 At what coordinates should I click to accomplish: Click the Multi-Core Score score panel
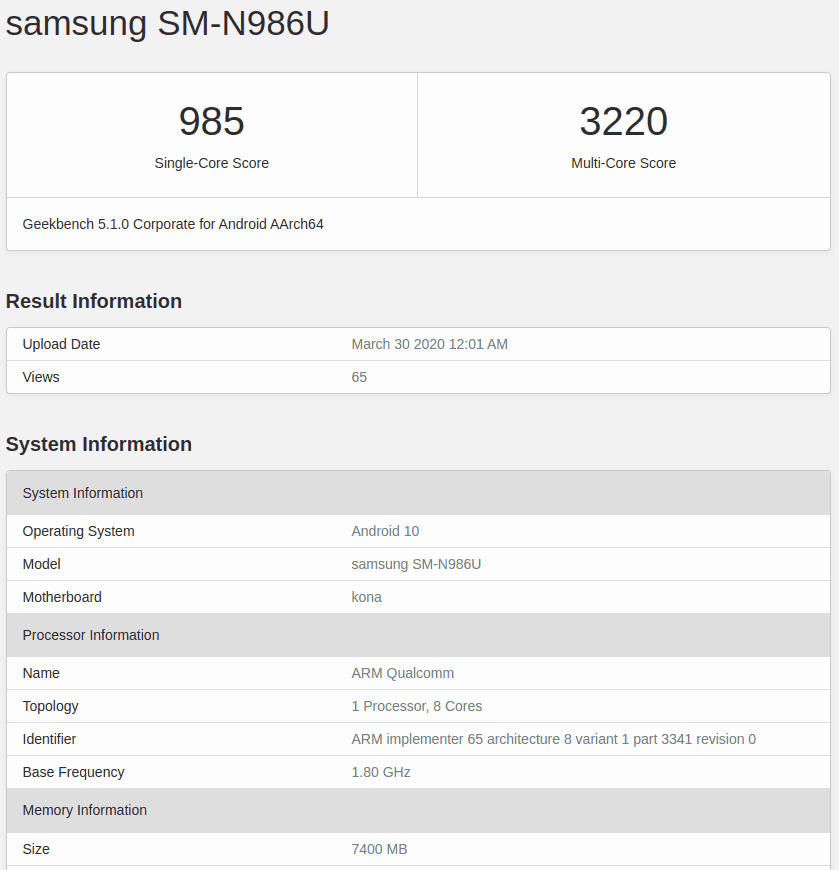pos(623,135)
